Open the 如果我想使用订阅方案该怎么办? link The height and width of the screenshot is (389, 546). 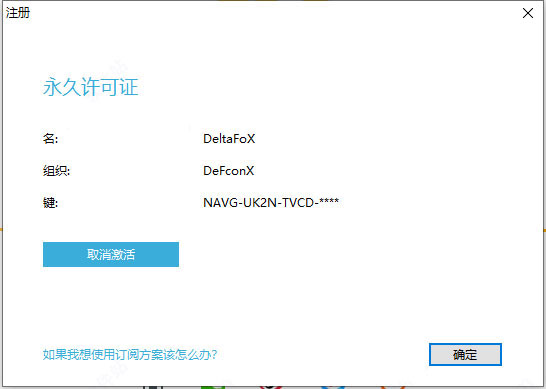[130, 355]
